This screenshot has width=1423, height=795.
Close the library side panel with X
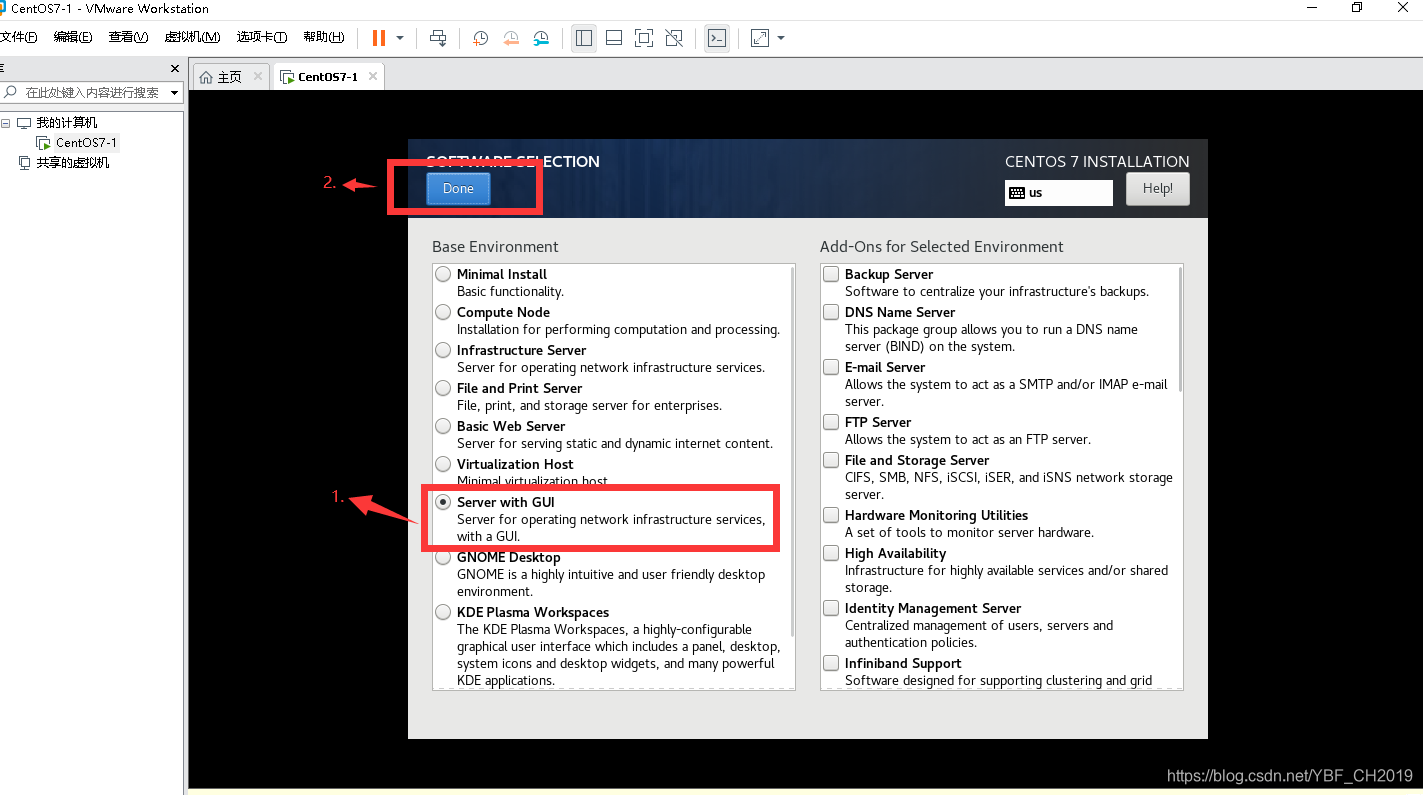[x=175, y=69]
